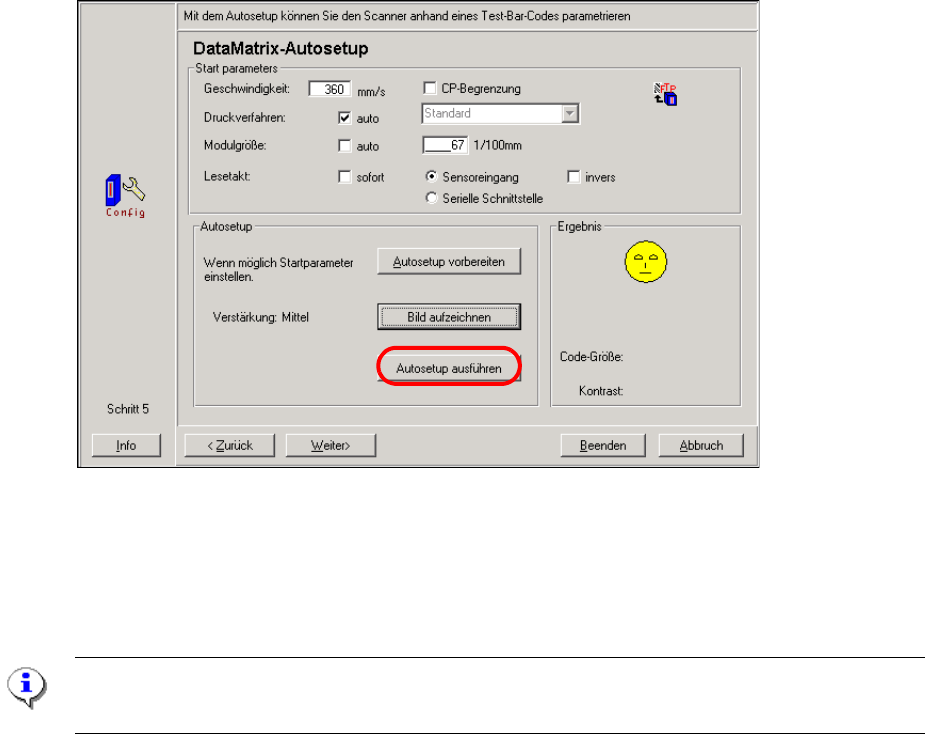
Task: Enable the invers checkbox
Action: (573, 177)
